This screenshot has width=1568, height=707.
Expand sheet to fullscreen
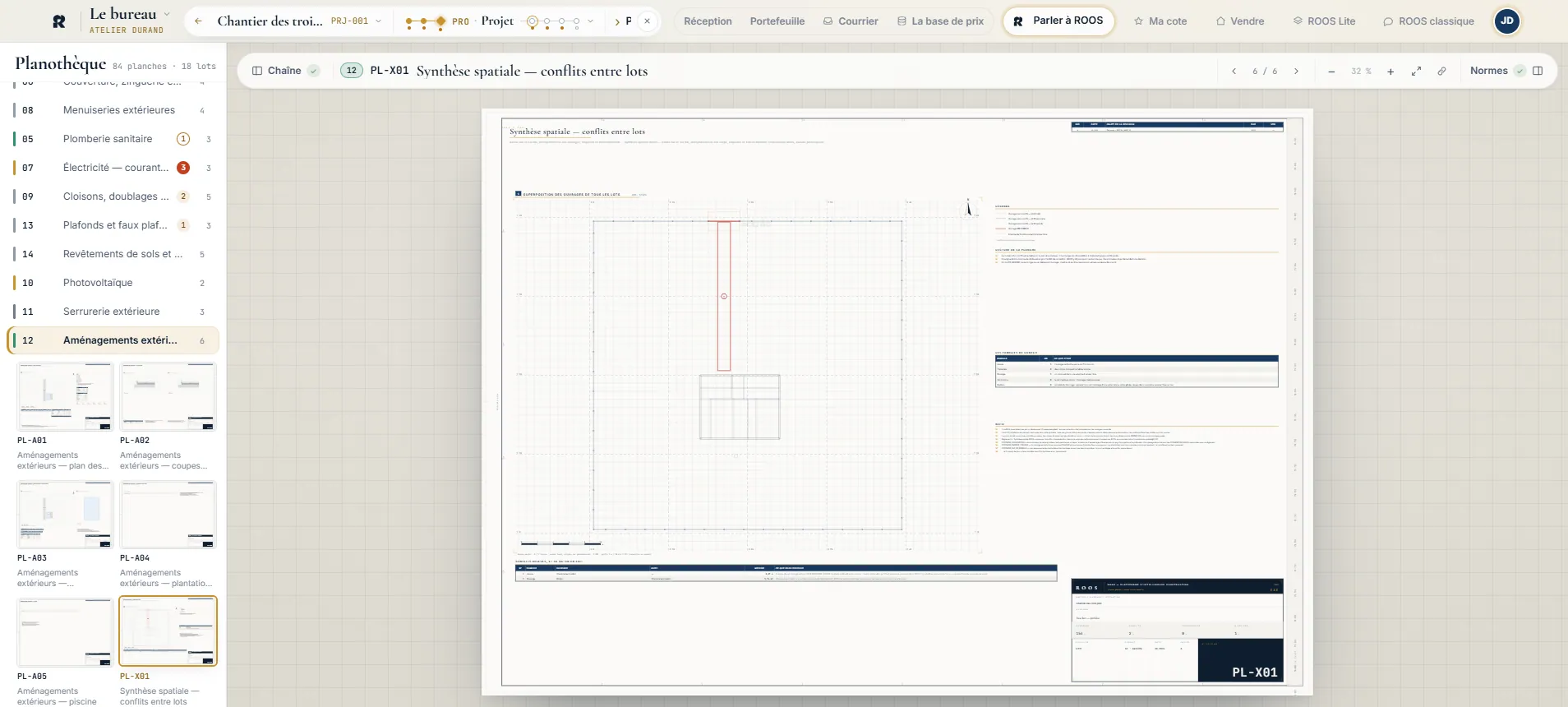(1417, 72)
